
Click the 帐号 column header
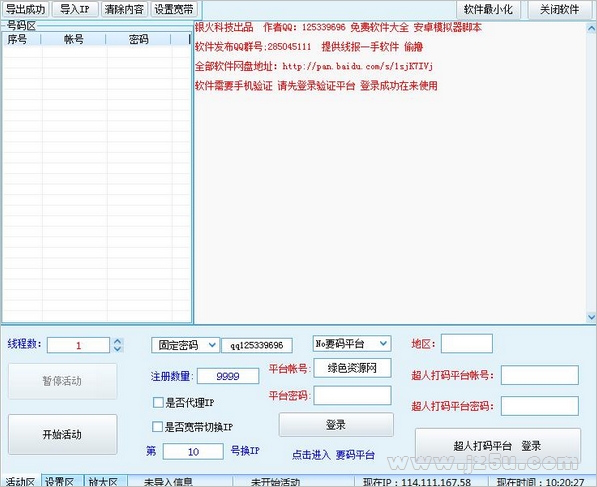pyautogui.click(x=73, y=39)
